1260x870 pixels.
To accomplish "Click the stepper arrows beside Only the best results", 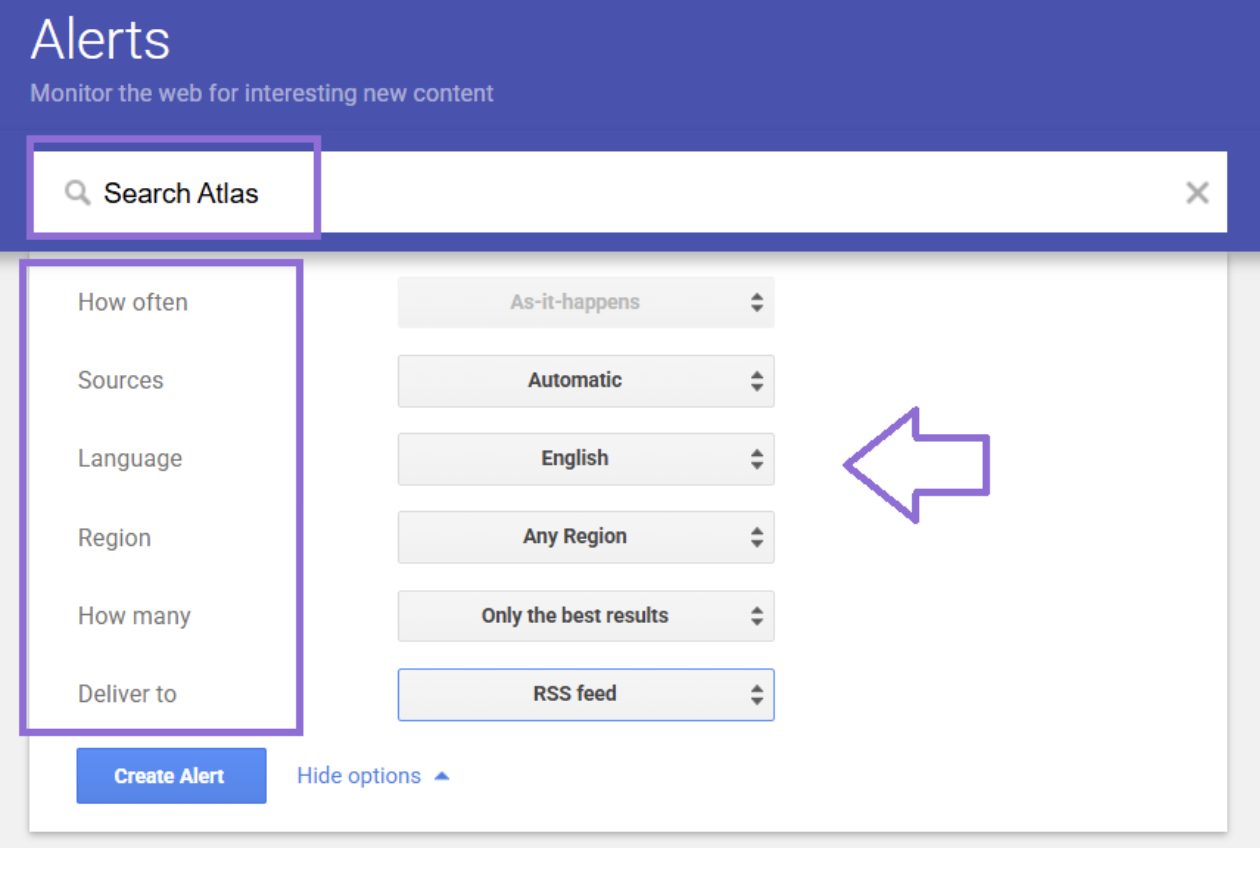I will pos(757,616).
